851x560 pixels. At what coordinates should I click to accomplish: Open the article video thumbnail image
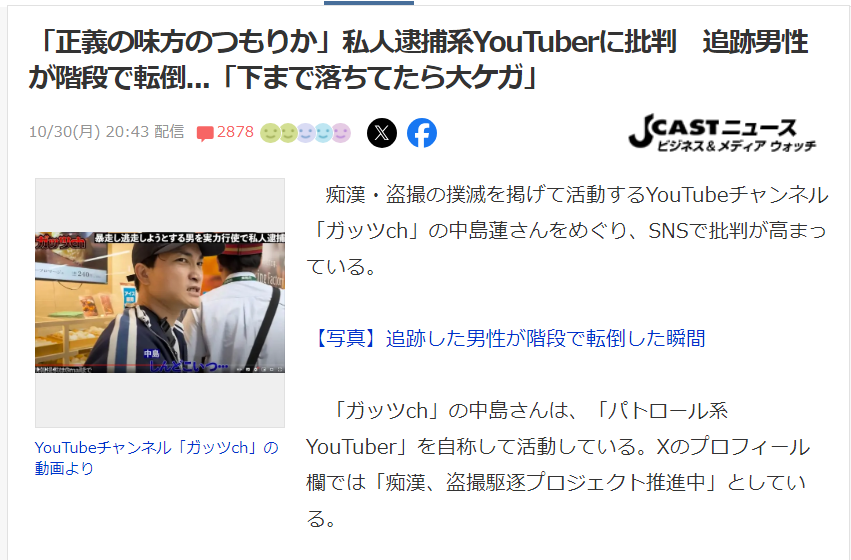pyautogui.click(x=160, y=302)
